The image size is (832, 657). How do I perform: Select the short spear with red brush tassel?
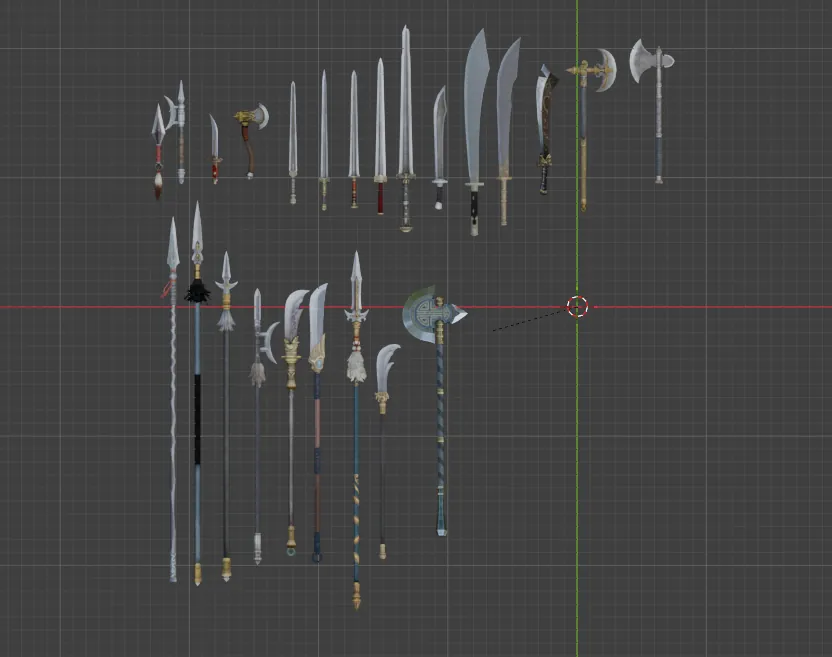pos(158,150)
